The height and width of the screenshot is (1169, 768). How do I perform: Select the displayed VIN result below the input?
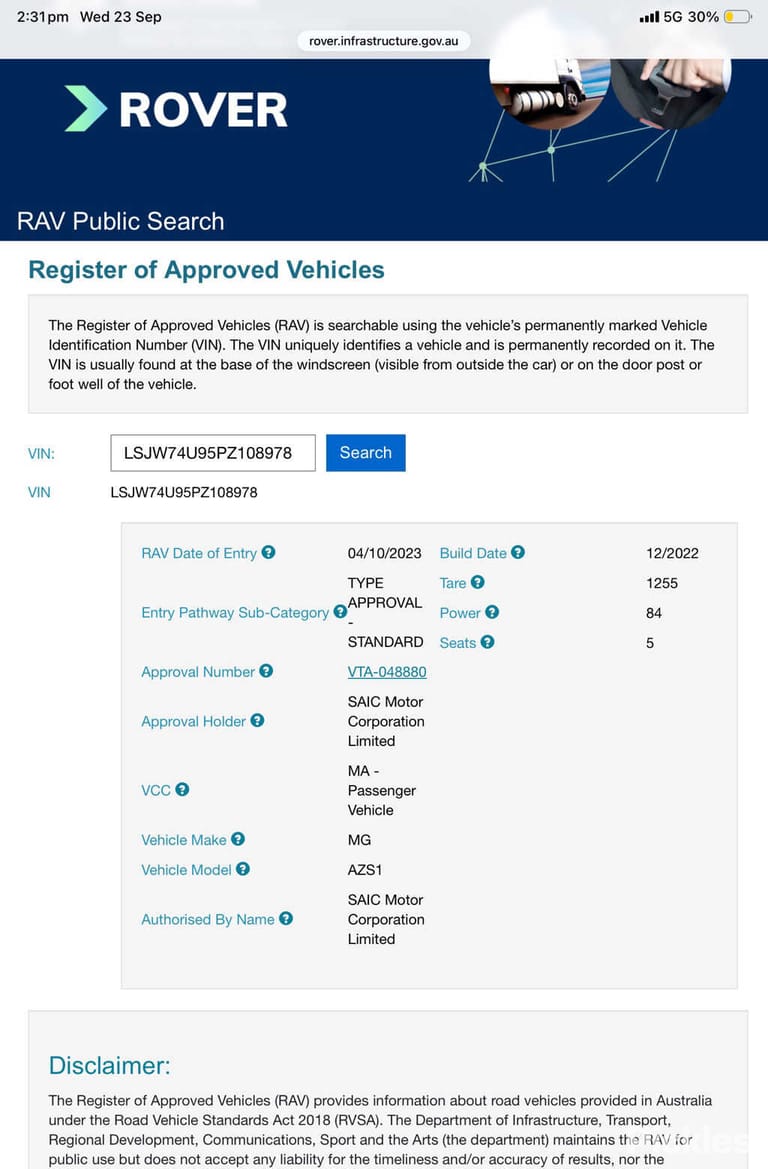(184, 492)
